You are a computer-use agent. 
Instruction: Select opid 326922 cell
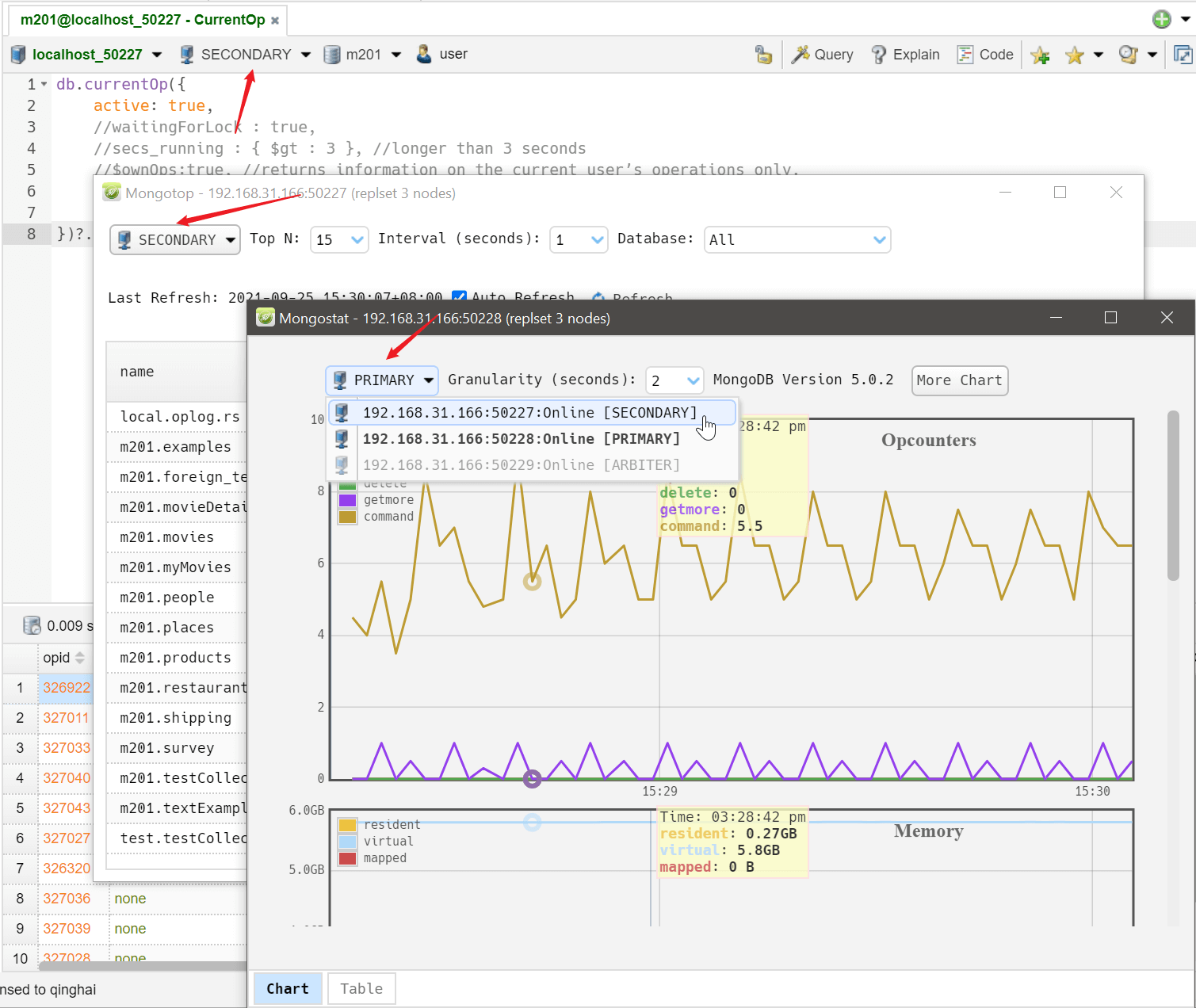pos(67,688)
